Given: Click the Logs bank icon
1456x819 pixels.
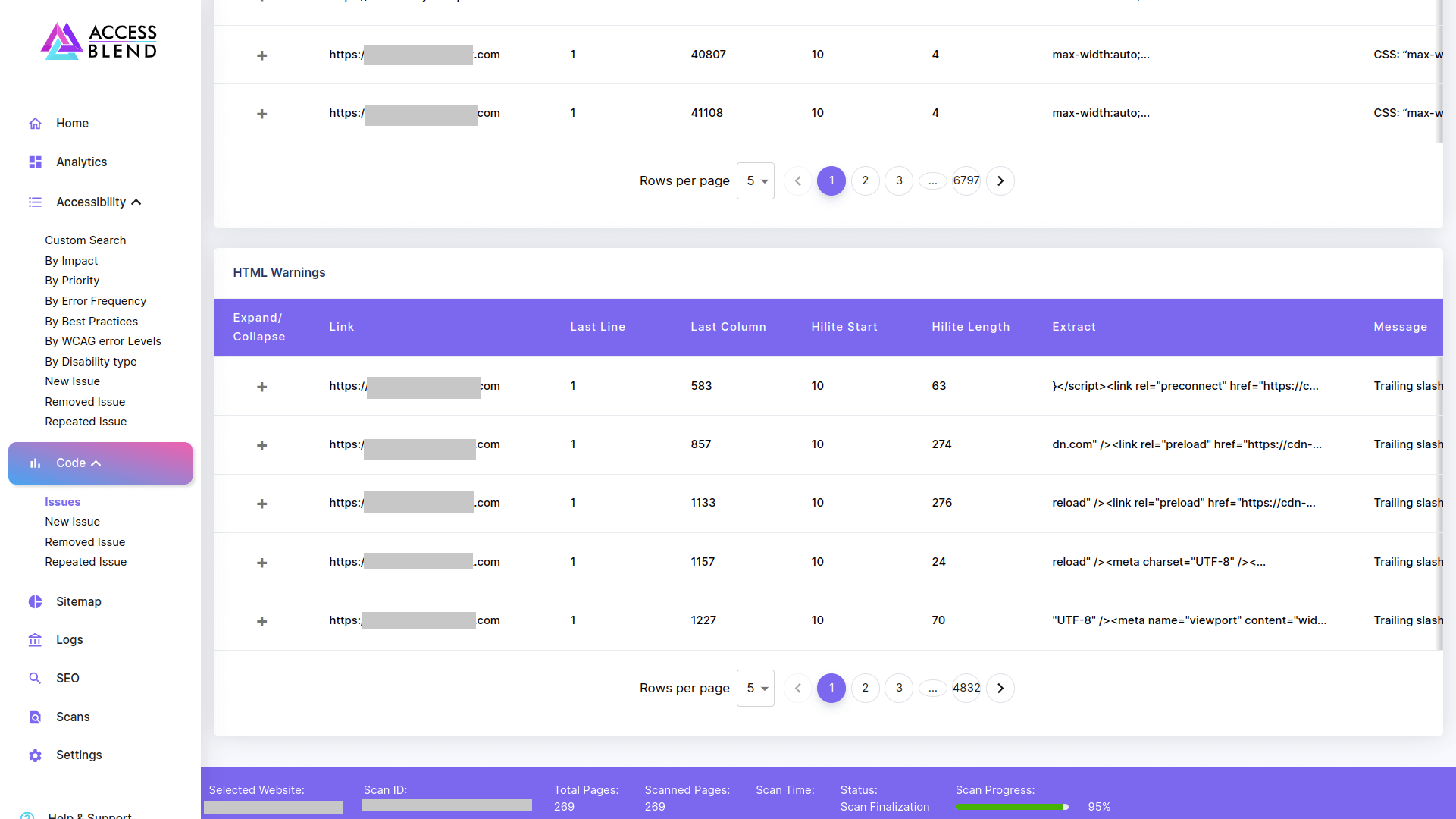Looking at the screenshot, I should [x=35, y=640].
